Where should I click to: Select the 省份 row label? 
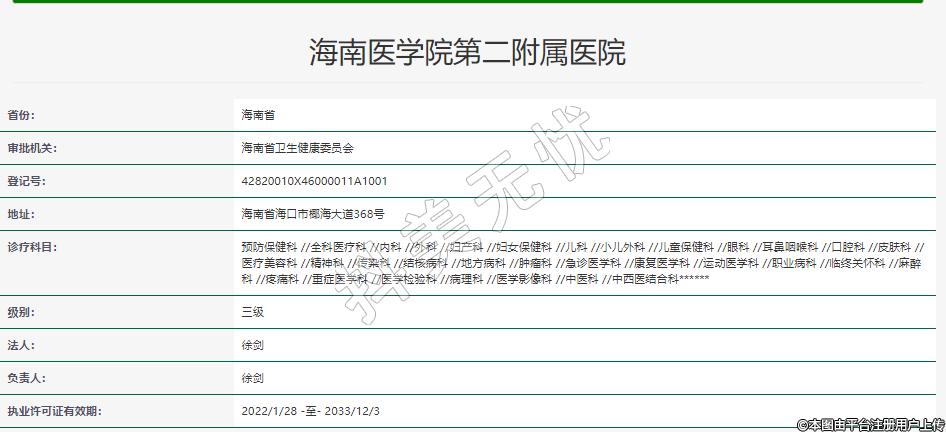(27, 115)
